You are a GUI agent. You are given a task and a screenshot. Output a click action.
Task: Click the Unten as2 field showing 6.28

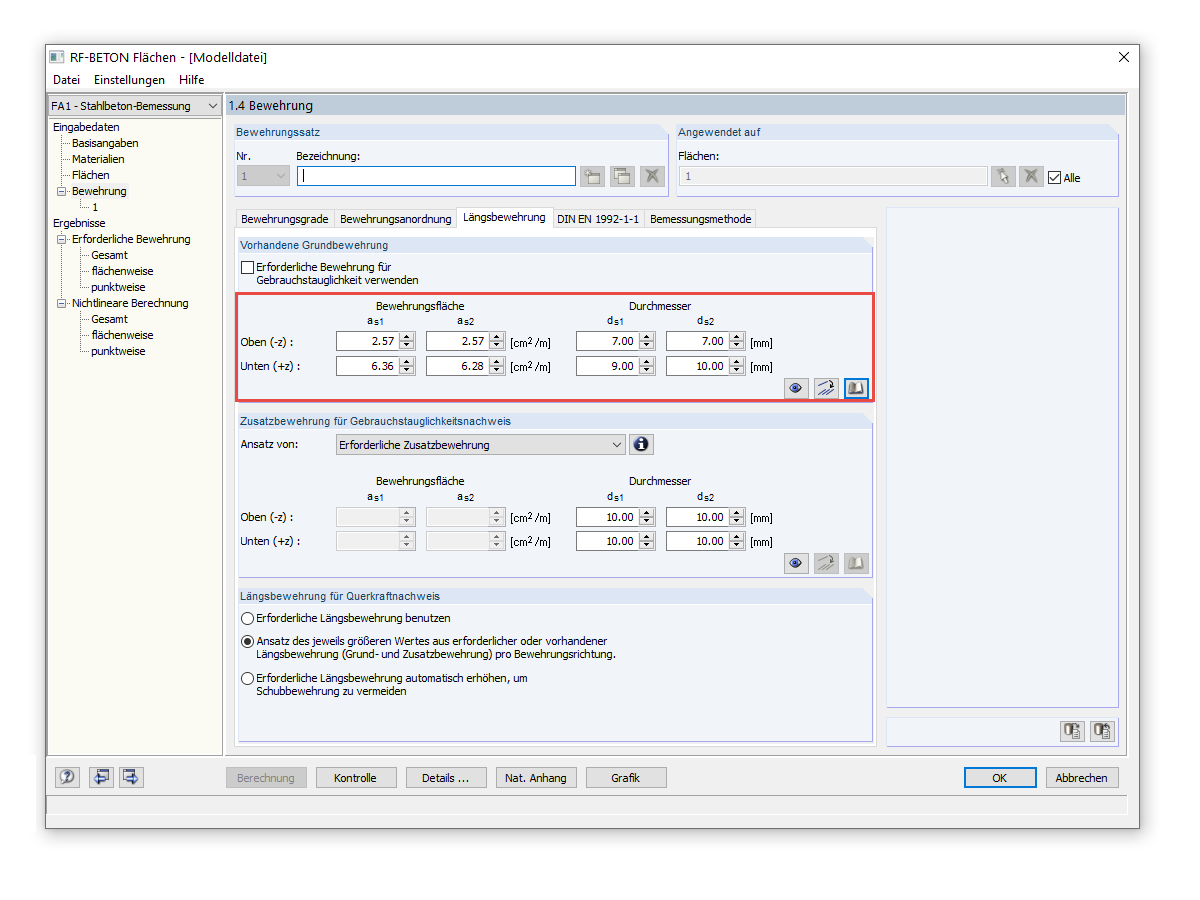457,366
